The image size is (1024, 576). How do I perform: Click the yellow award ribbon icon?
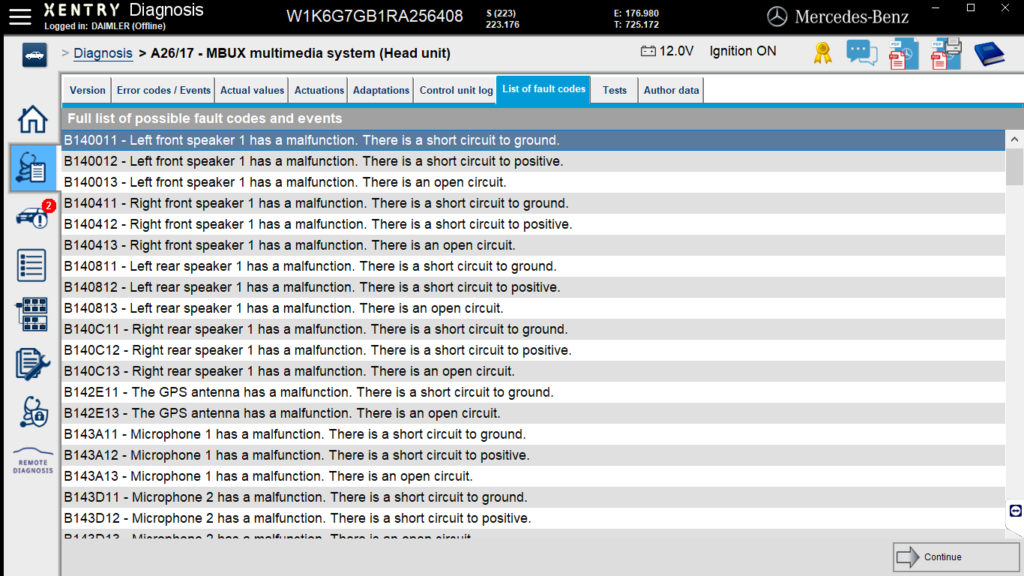(822, 53)
